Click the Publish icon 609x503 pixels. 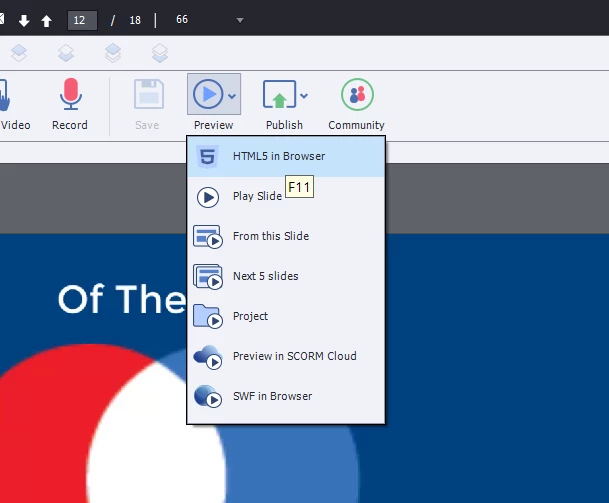tap(280, 94)
